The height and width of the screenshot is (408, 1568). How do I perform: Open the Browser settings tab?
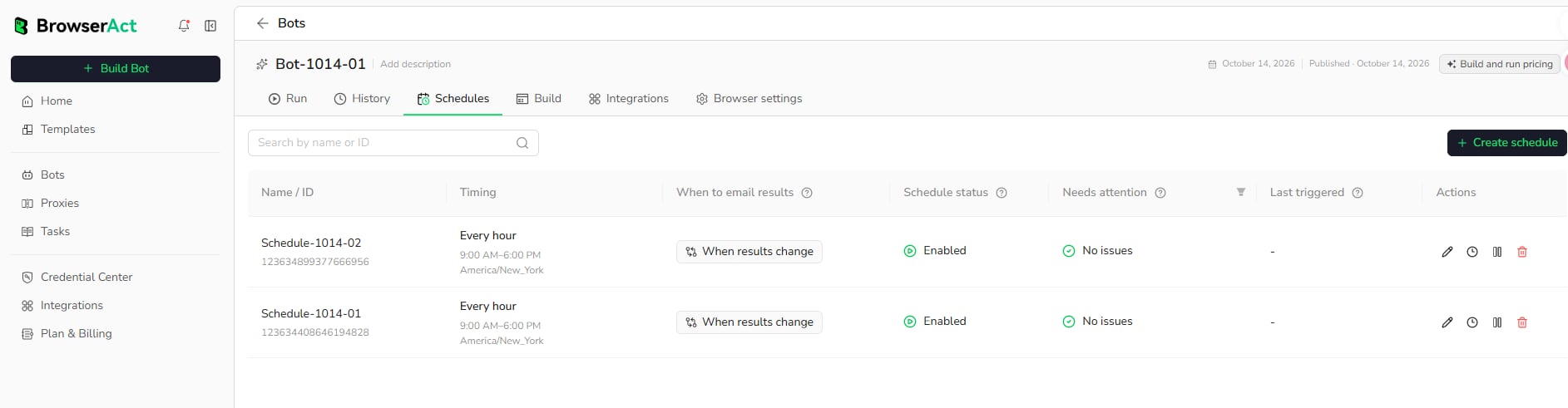click(x=749, y=98)
